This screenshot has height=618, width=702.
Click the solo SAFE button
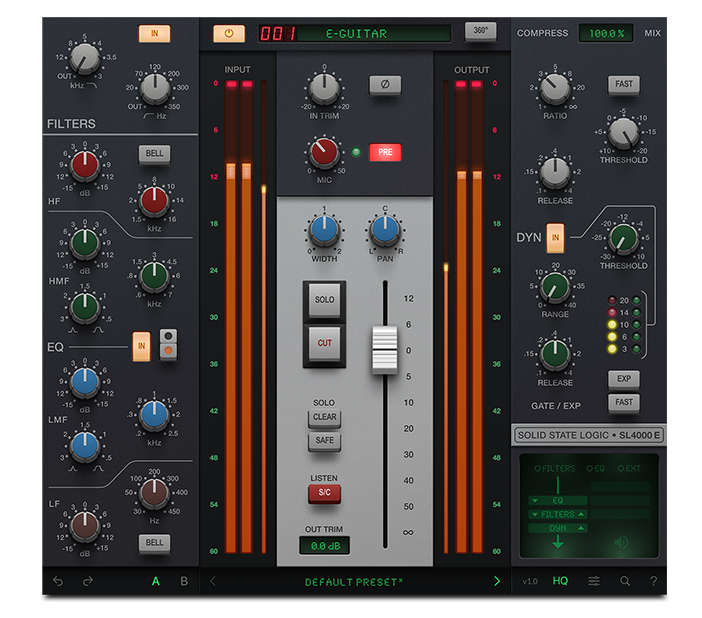click(x=324, y=441)
